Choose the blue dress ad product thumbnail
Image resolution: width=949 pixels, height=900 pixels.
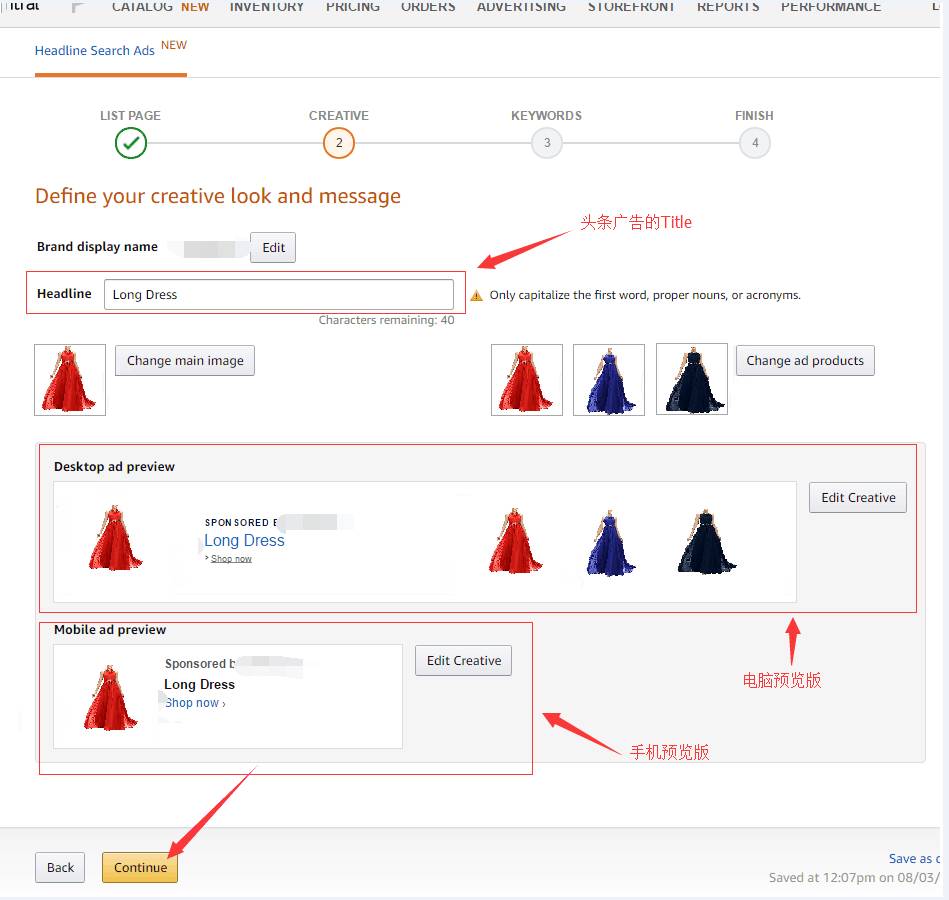tap(609, 380)
